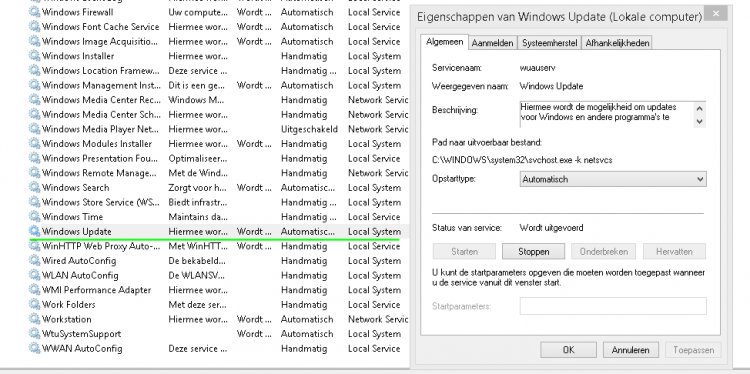Click gear icon of Windows Time service
Image resolution: width=750 pixels, height=374 pixels.
point(34,217)
